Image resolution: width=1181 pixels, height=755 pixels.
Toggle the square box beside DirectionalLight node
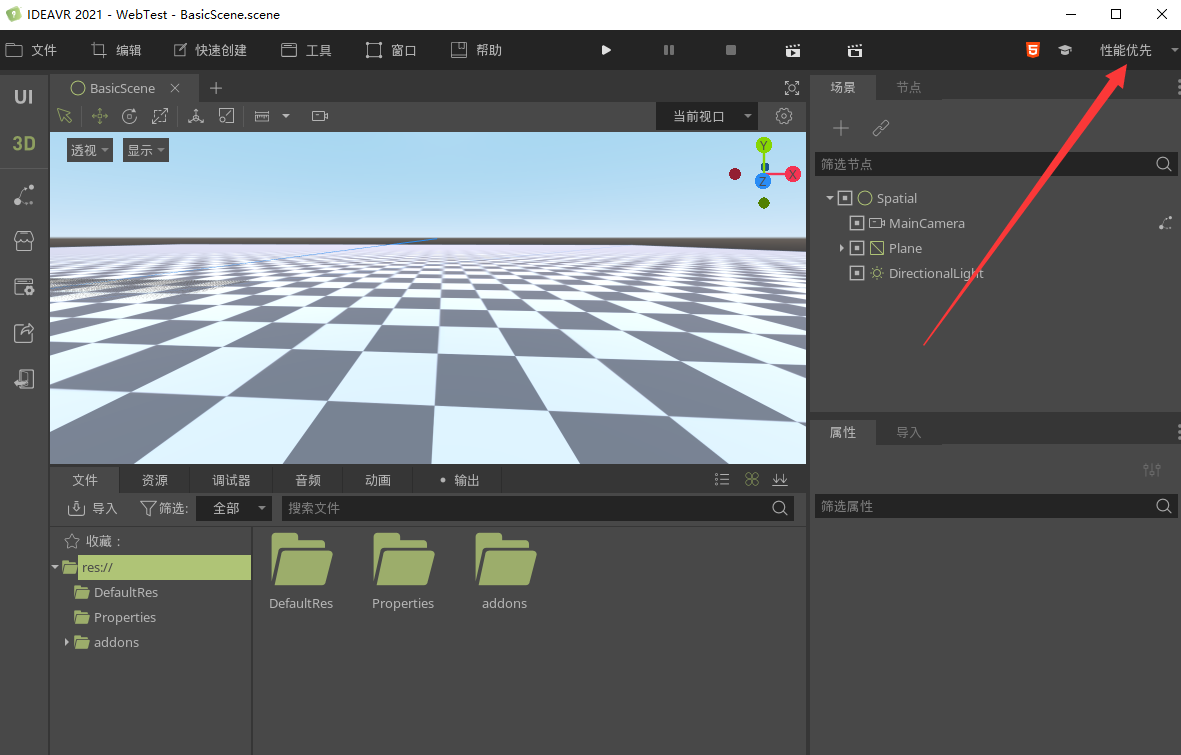tap(856, 273)
